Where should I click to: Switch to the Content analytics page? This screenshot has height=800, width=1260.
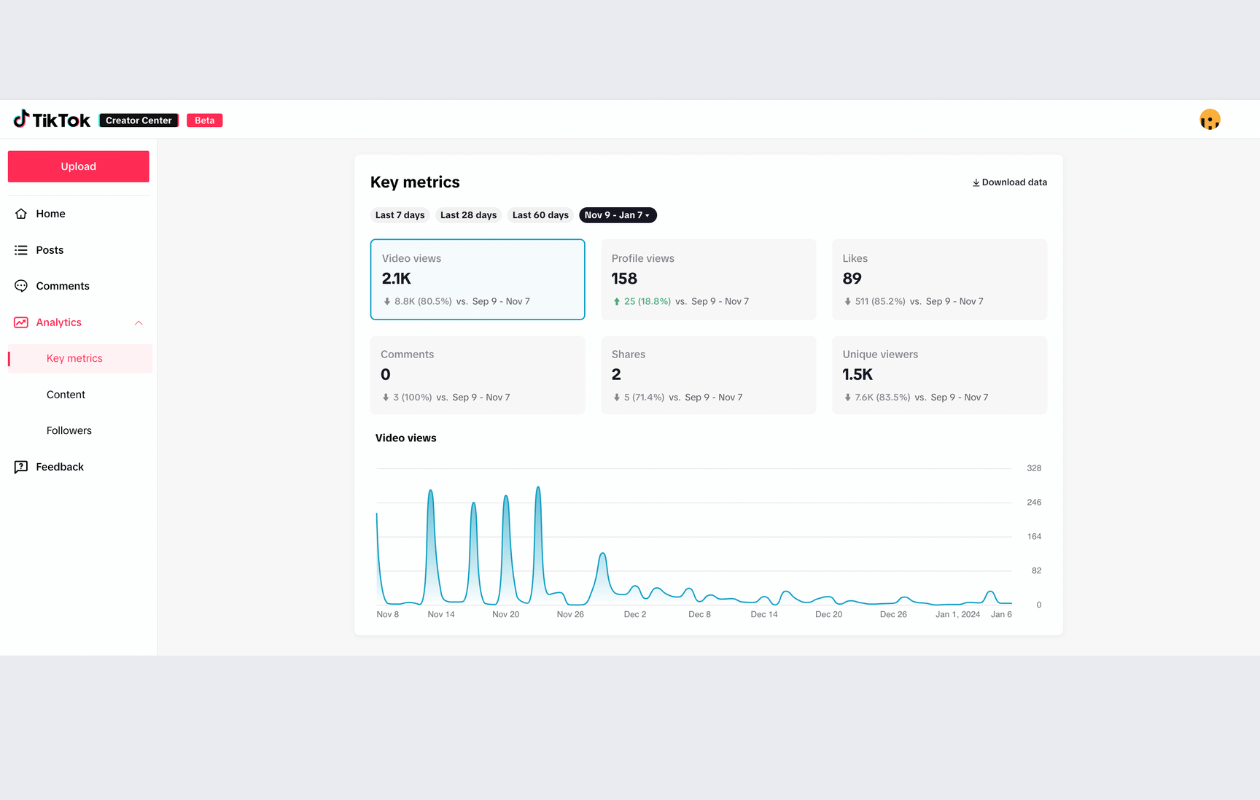click(65, 394)
